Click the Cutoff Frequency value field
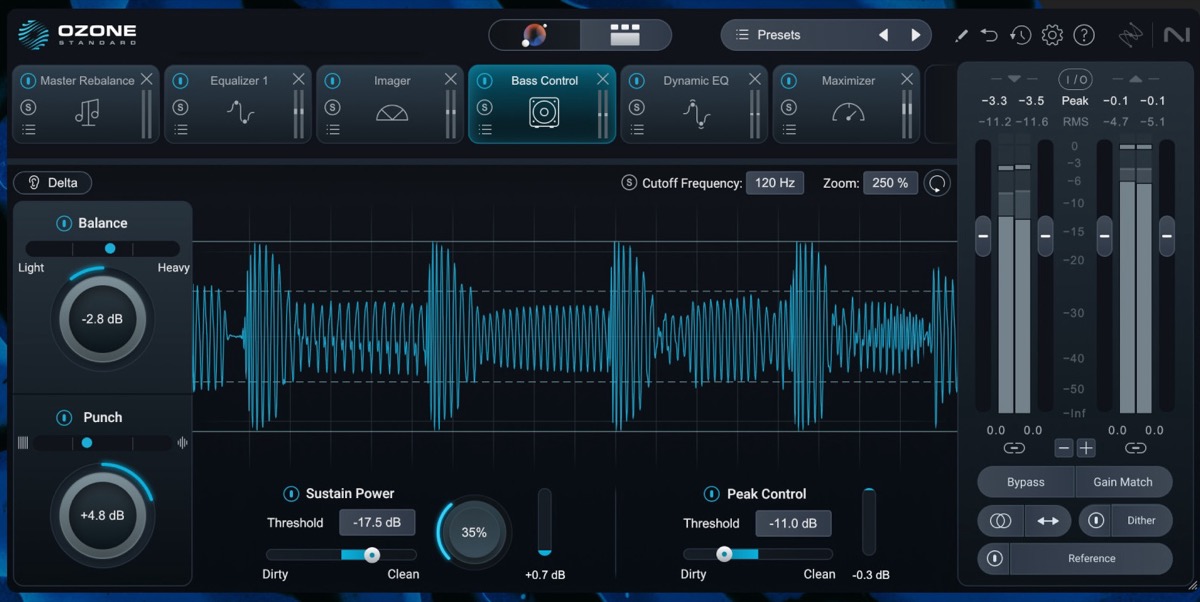The width and height of the screenshot is (1200, 602). point(775,182)
